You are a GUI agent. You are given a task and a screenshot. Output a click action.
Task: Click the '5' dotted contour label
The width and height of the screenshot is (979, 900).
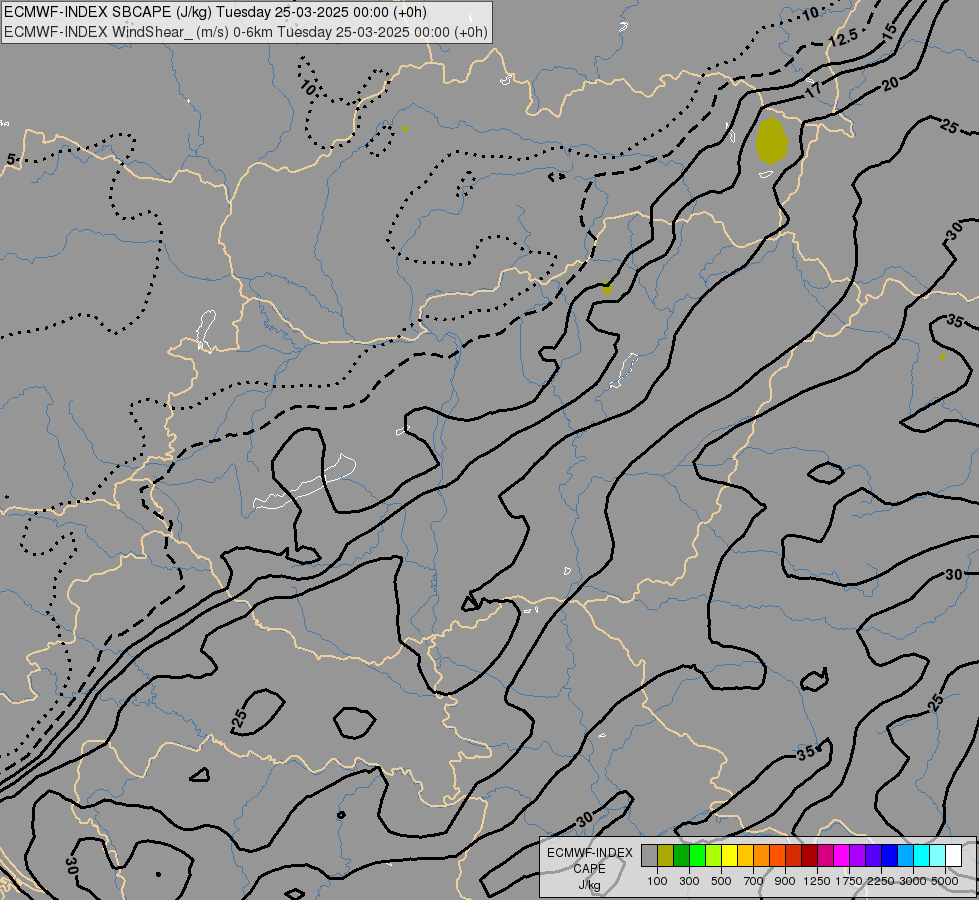click(x=11, y=160)
